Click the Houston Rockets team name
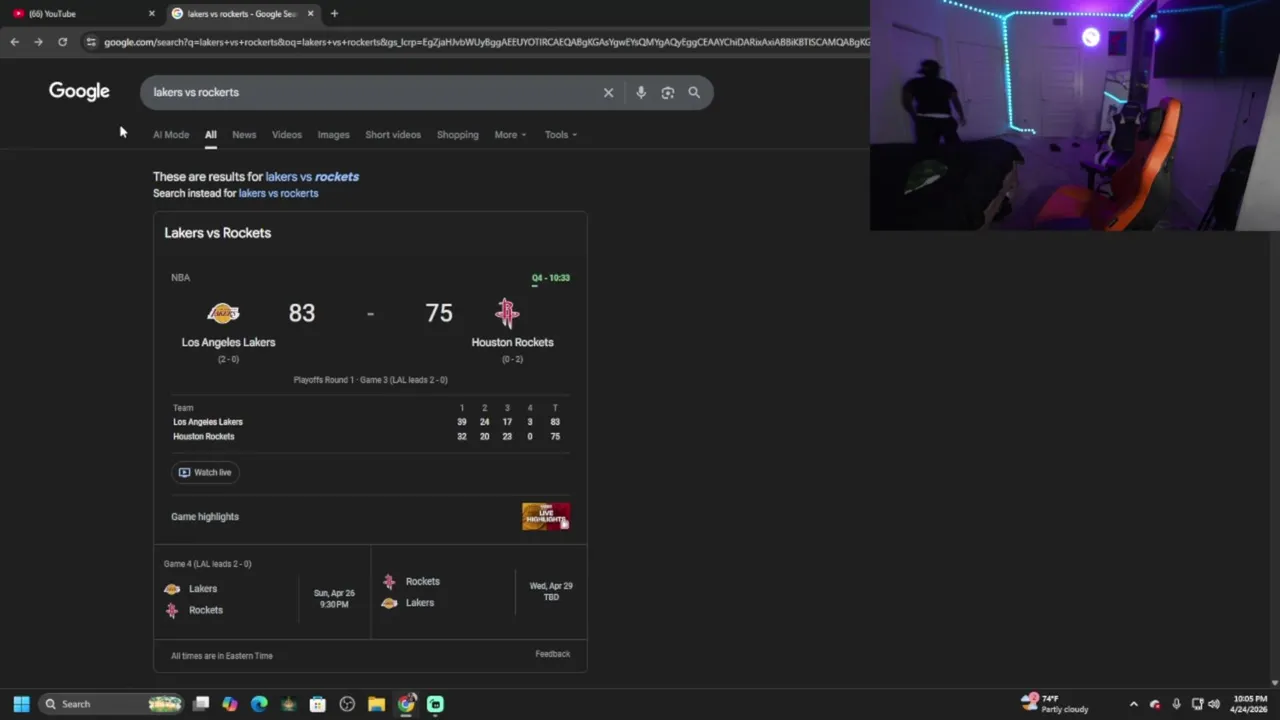 click(512, 342)
